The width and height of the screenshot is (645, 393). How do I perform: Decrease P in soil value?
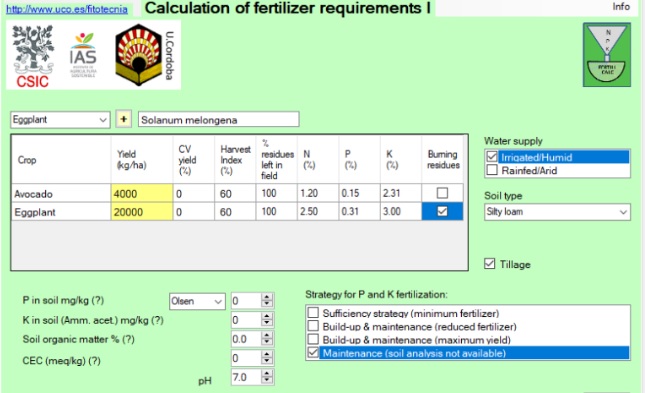[x=267, y=305]
